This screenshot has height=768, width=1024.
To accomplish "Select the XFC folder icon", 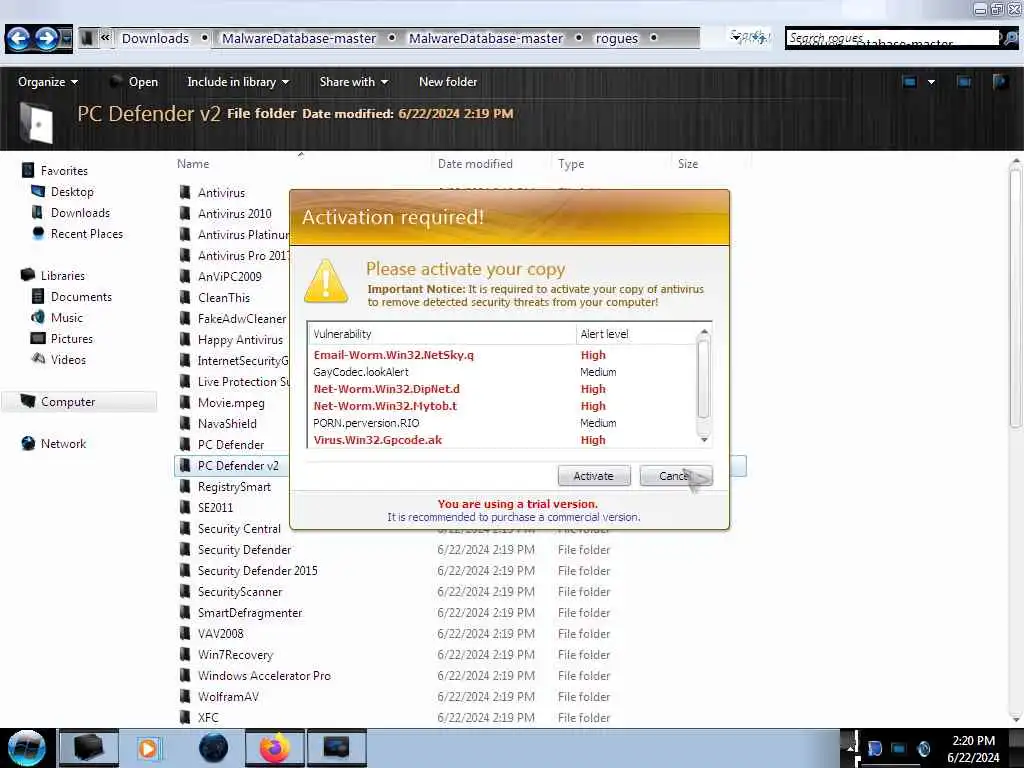I will point(185,717).
